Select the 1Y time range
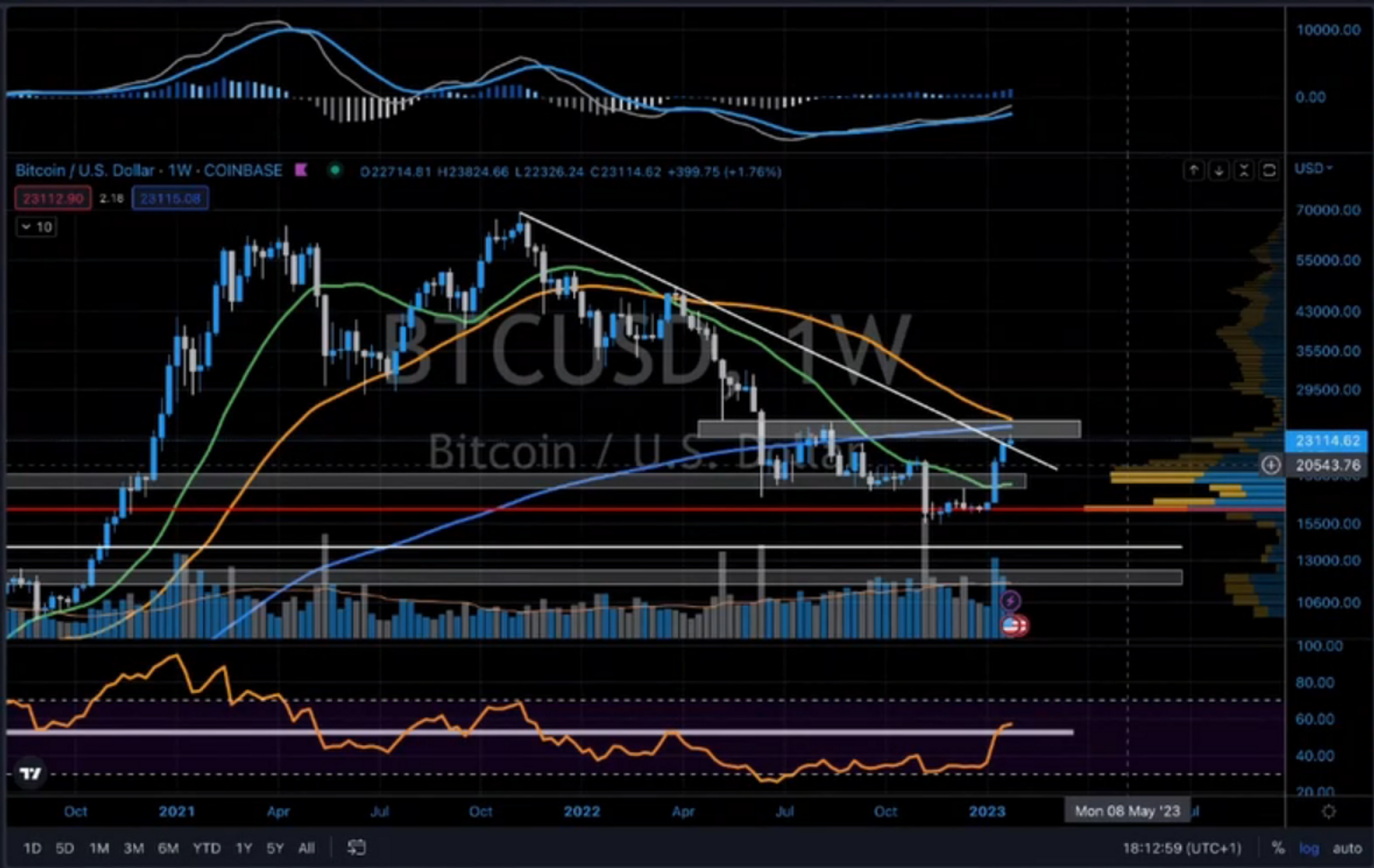This screenshot has height=868, width=1374. (243, 847)
